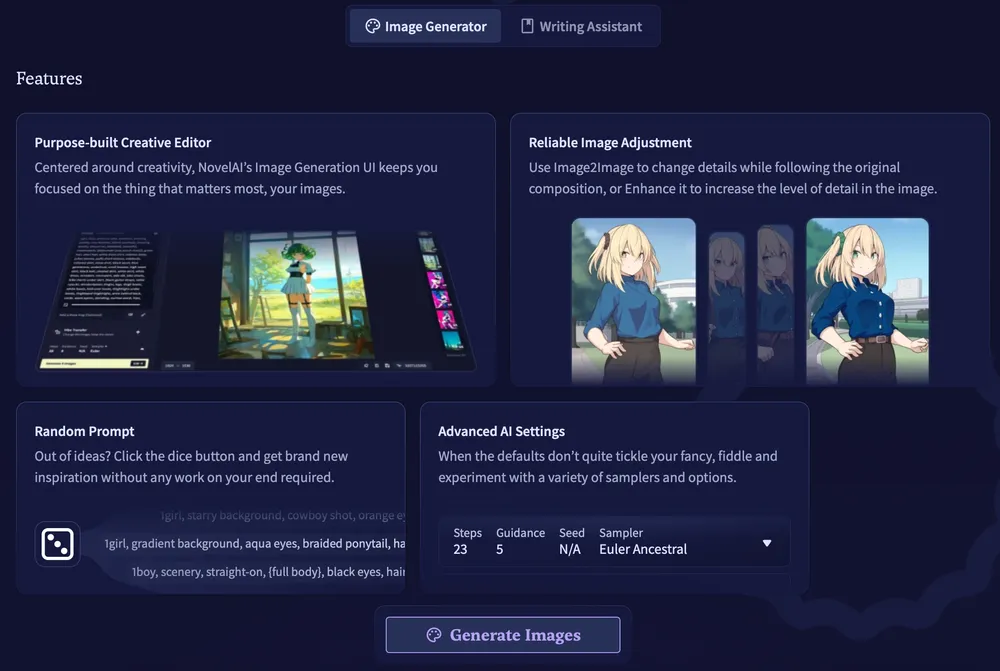Click the '1girl, gradient background, aqua eyes' prompt
The image size is (1000, 671).
pos(254,543)
